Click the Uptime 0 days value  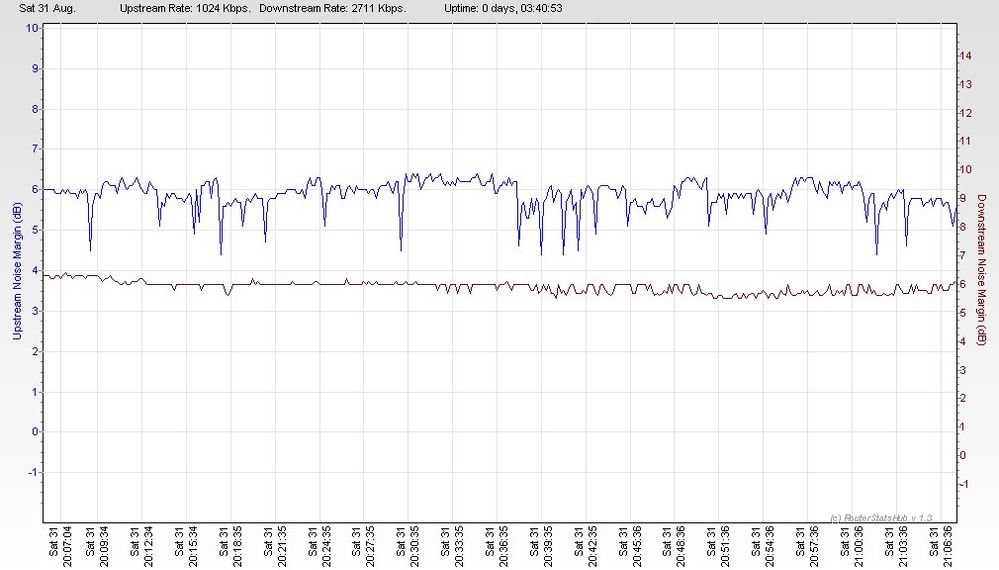pos(503,8)
